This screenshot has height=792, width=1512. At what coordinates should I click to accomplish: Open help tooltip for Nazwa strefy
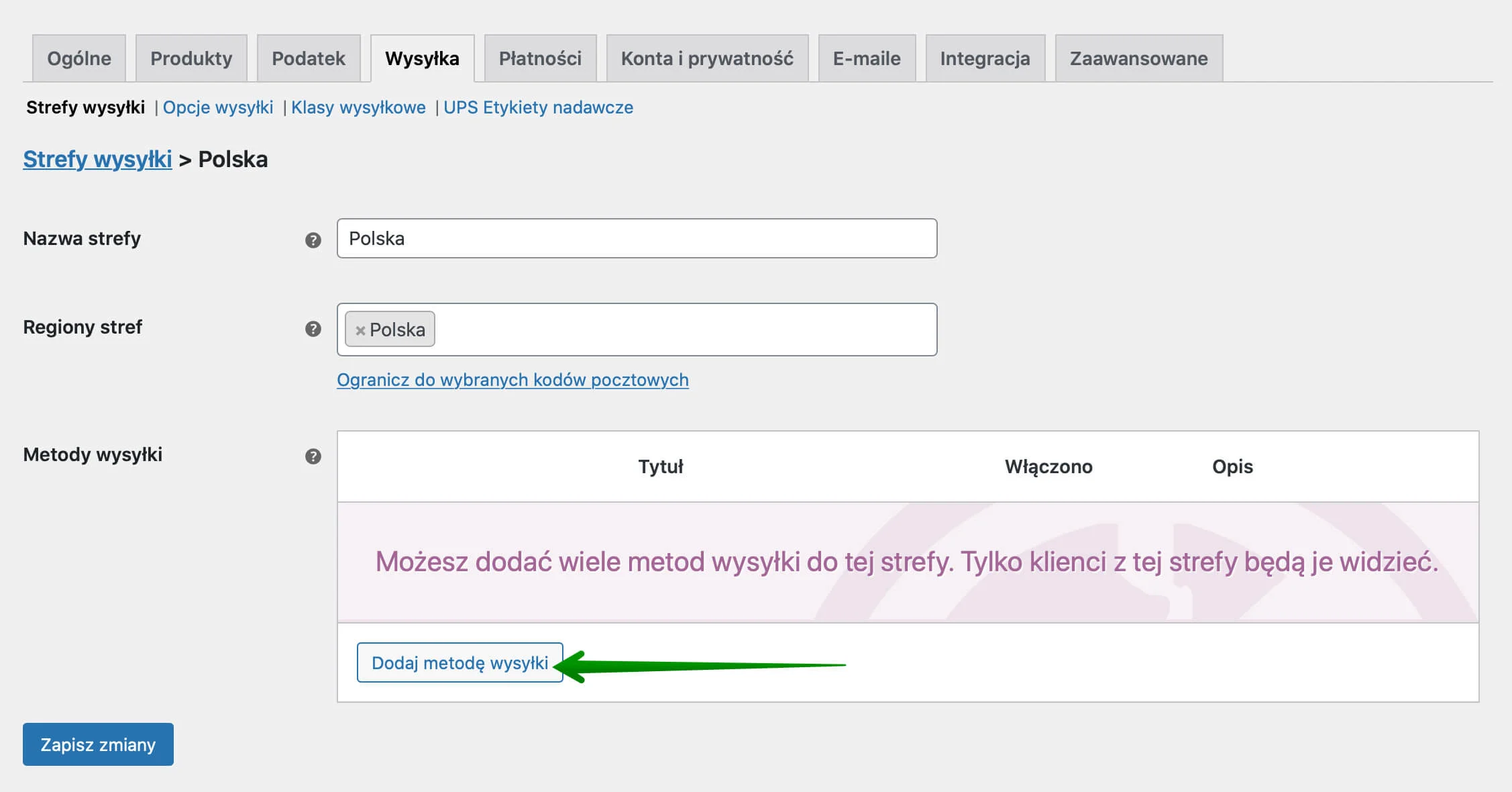313,240
